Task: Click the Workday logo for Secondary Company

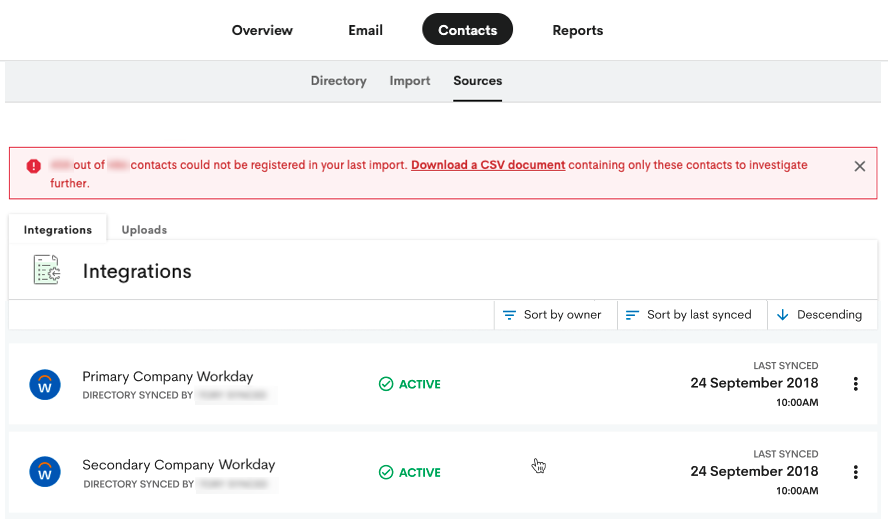Action: pyautogui.click(x=45, y=472)
